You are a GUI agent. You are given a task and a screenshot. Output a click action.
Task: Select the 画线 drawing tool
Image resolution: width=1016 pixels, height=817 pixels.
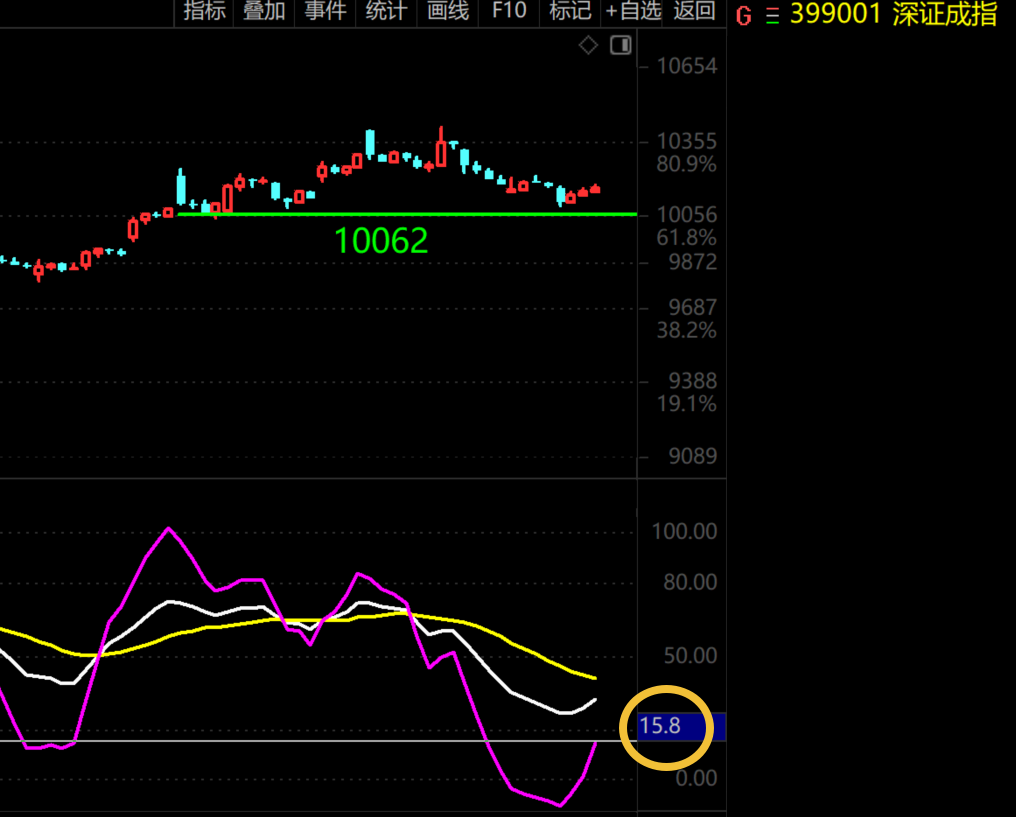[x=448, y=11]
